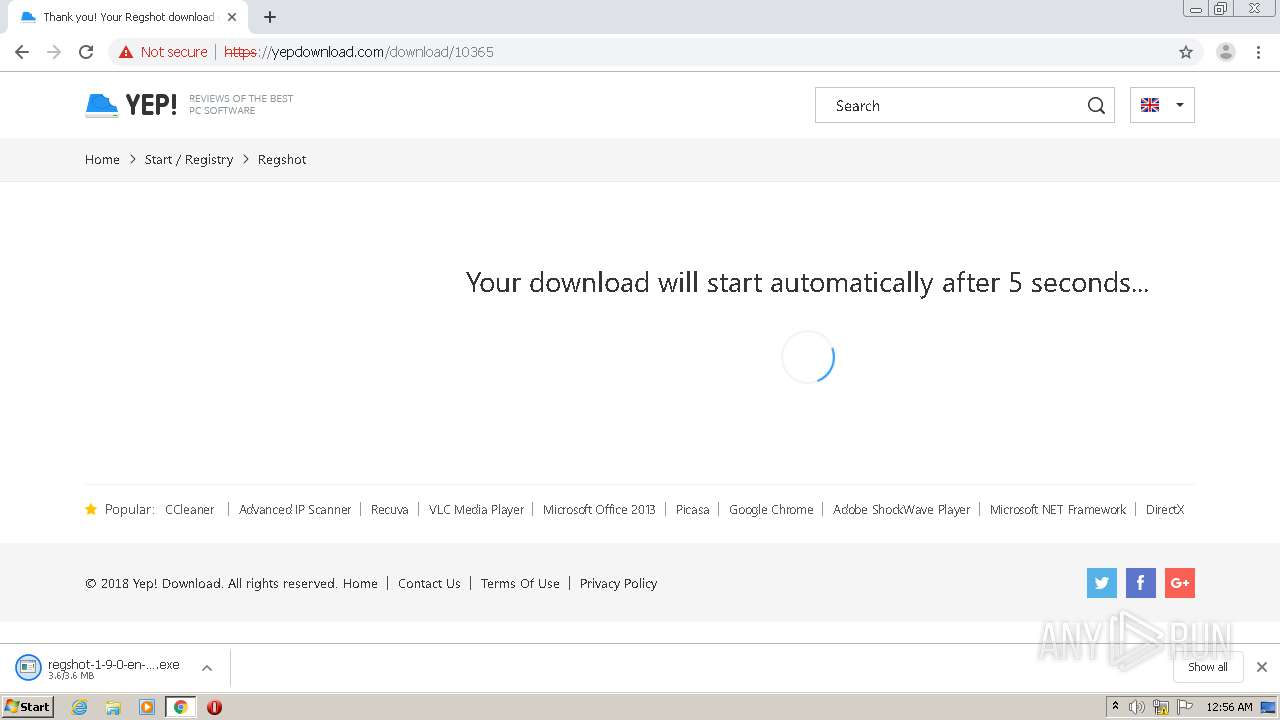Image resolution: width=1280 pixels, height=720 pixels.
Task: Expand the regshot download options chevron
Action: 207,668
